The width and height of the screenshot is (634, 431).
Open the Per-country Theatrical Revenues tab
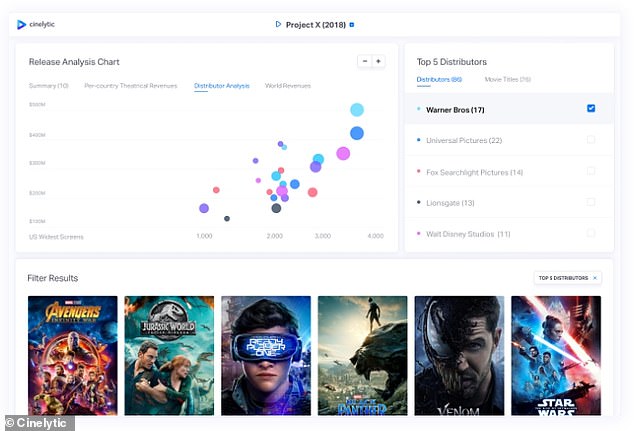[x=133, y=86]
